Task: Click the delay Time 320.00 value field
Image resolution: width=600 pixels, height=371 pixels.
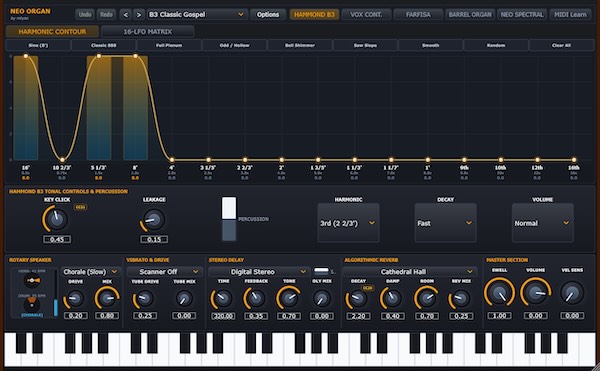Action: click(223, 316)
